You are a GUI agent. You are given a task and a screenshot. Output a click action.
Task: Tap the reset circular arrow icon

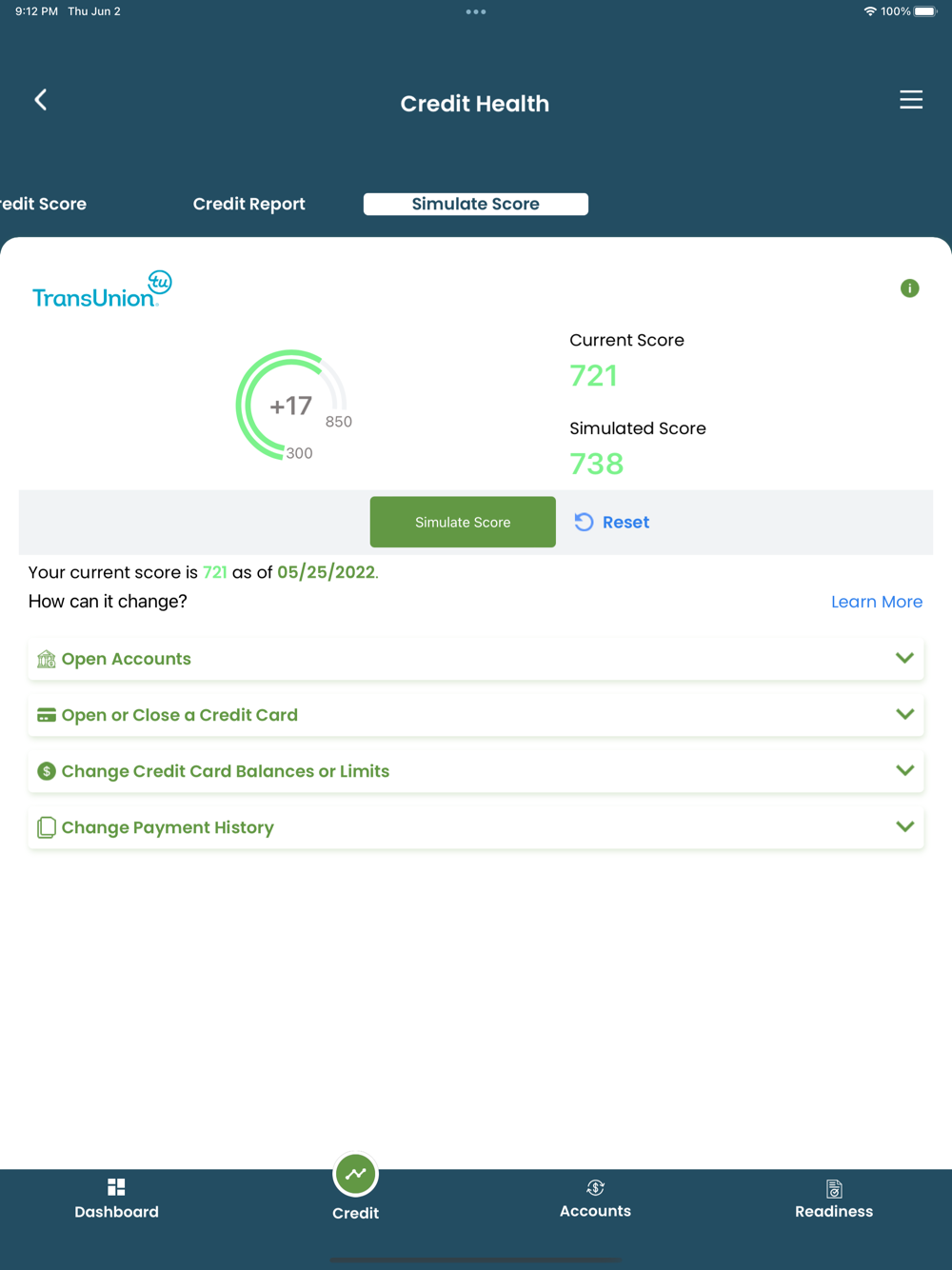click(584, 522)
